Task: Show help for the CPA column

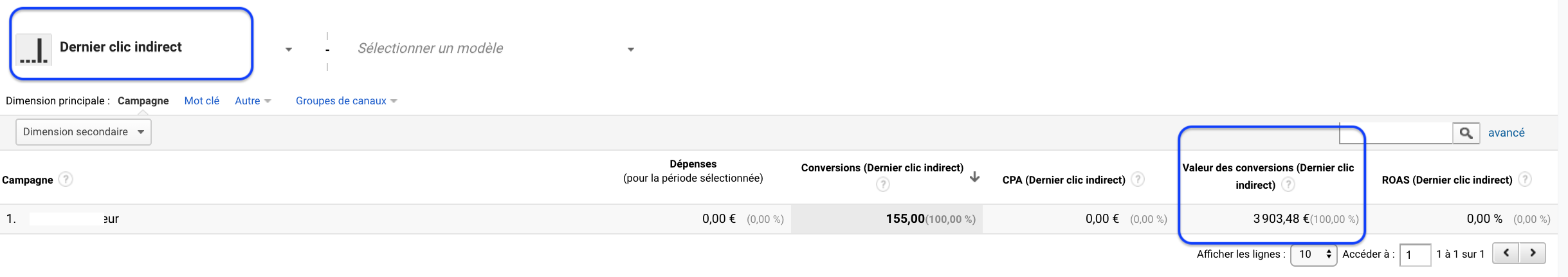Action: tap(1138, 179)
